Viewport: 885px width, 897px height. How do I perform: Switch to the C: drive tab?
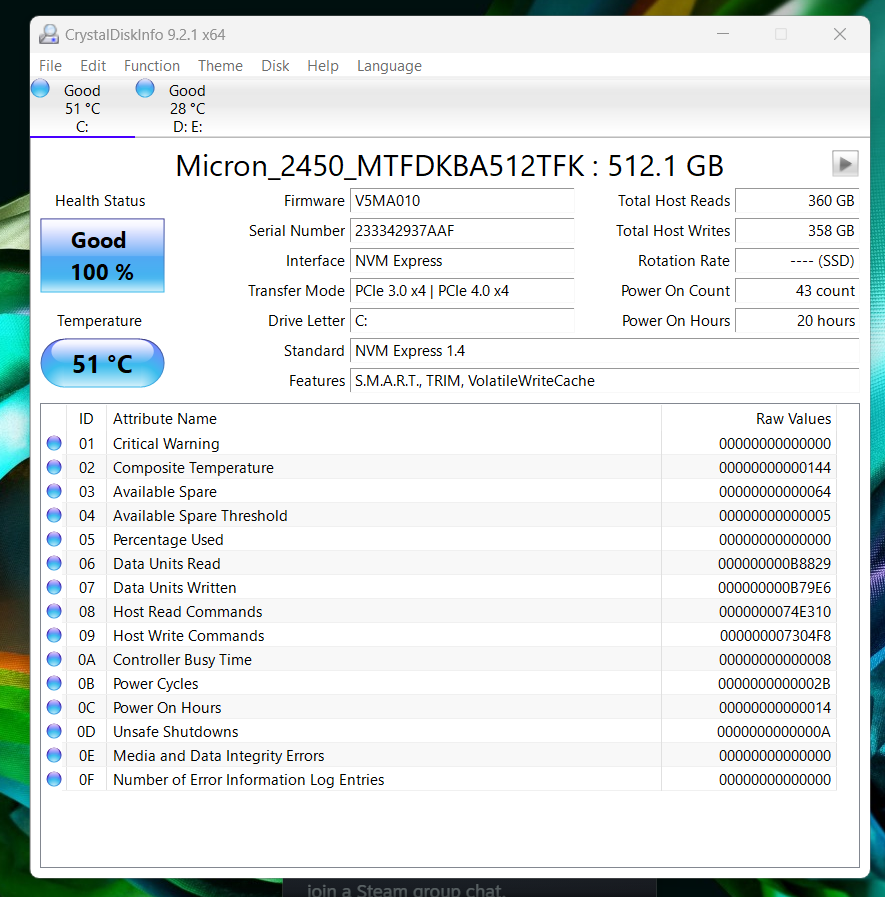[x=82, y=108]
